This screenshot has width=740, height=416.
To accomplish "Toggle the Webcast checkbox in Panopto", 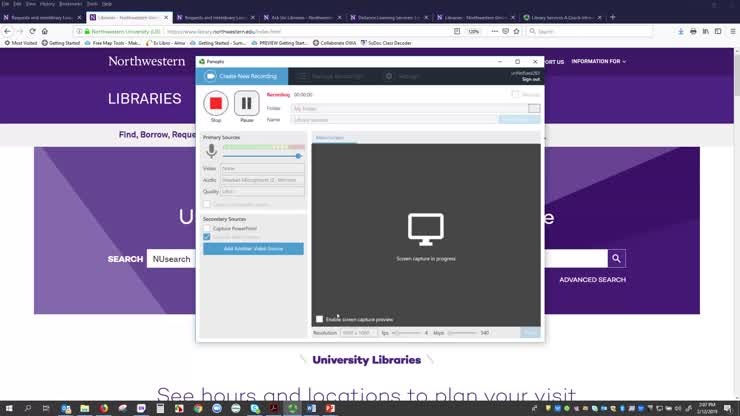I will point(515,94).
